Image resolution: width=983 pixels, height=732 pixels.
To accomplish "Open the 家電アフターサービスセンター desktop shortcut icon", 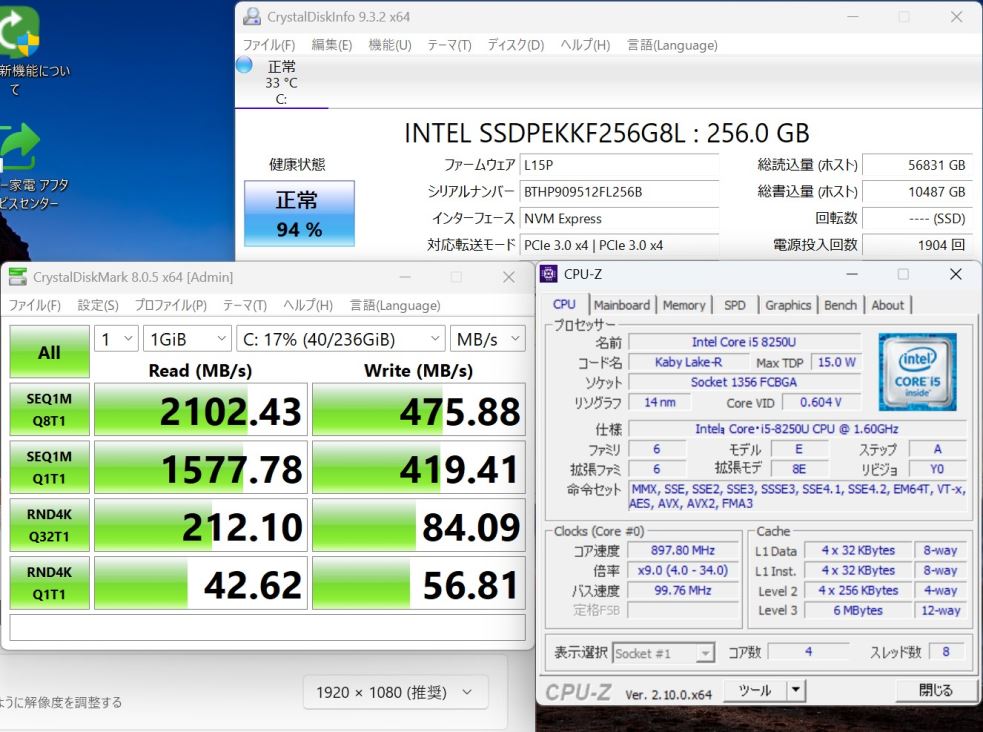I will click(20, 148).
